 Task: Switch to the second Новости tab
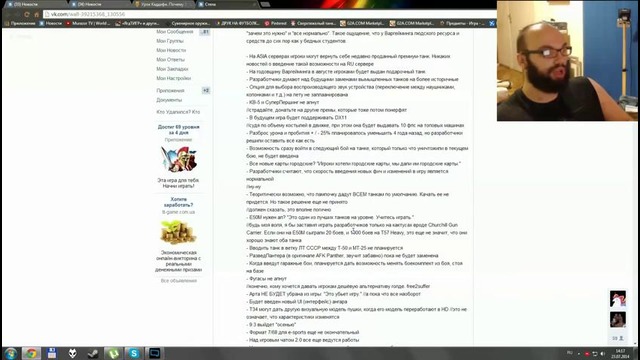(100, 4)
